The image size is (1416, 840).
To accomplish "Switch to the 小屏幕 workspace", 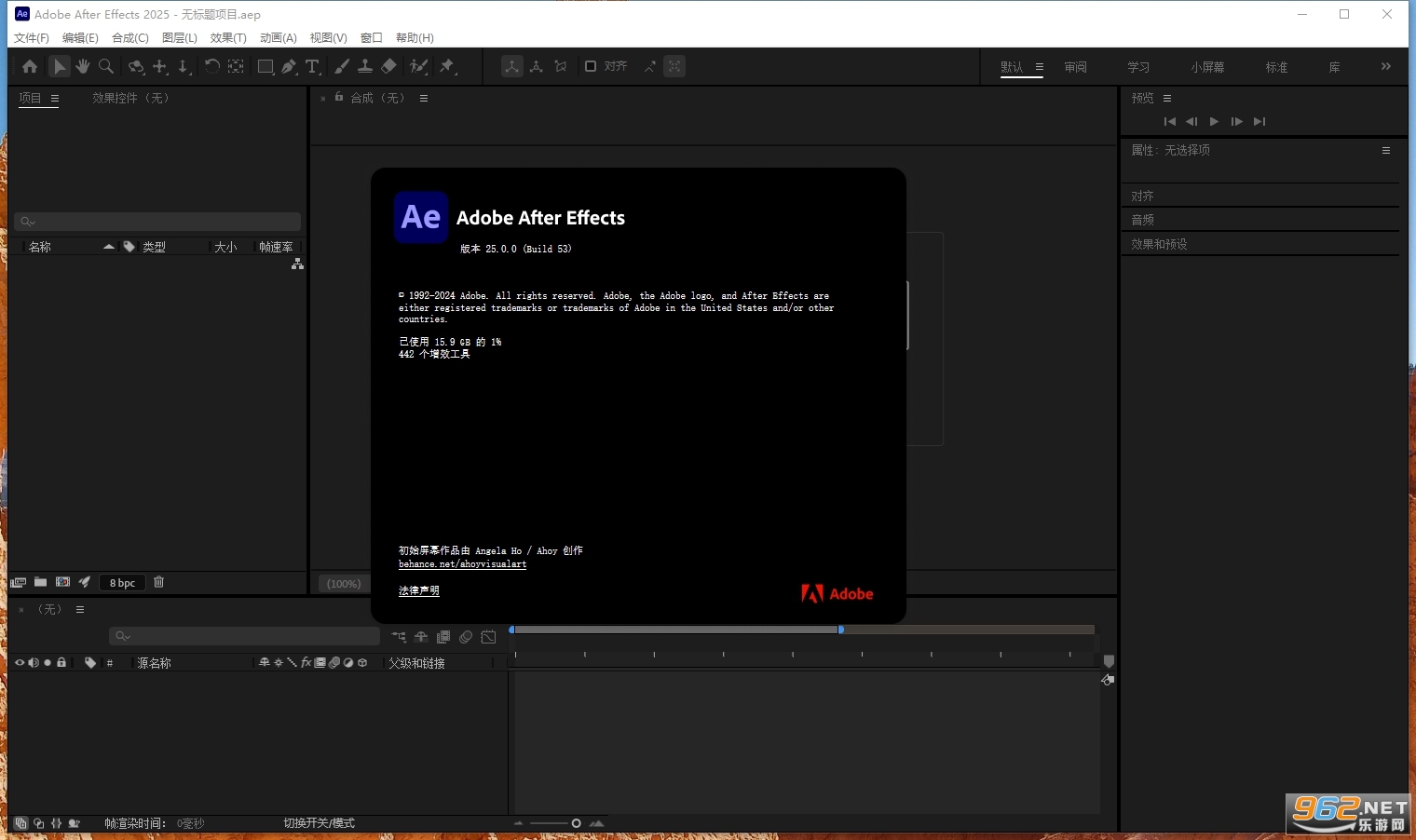I will [1207, 67].
